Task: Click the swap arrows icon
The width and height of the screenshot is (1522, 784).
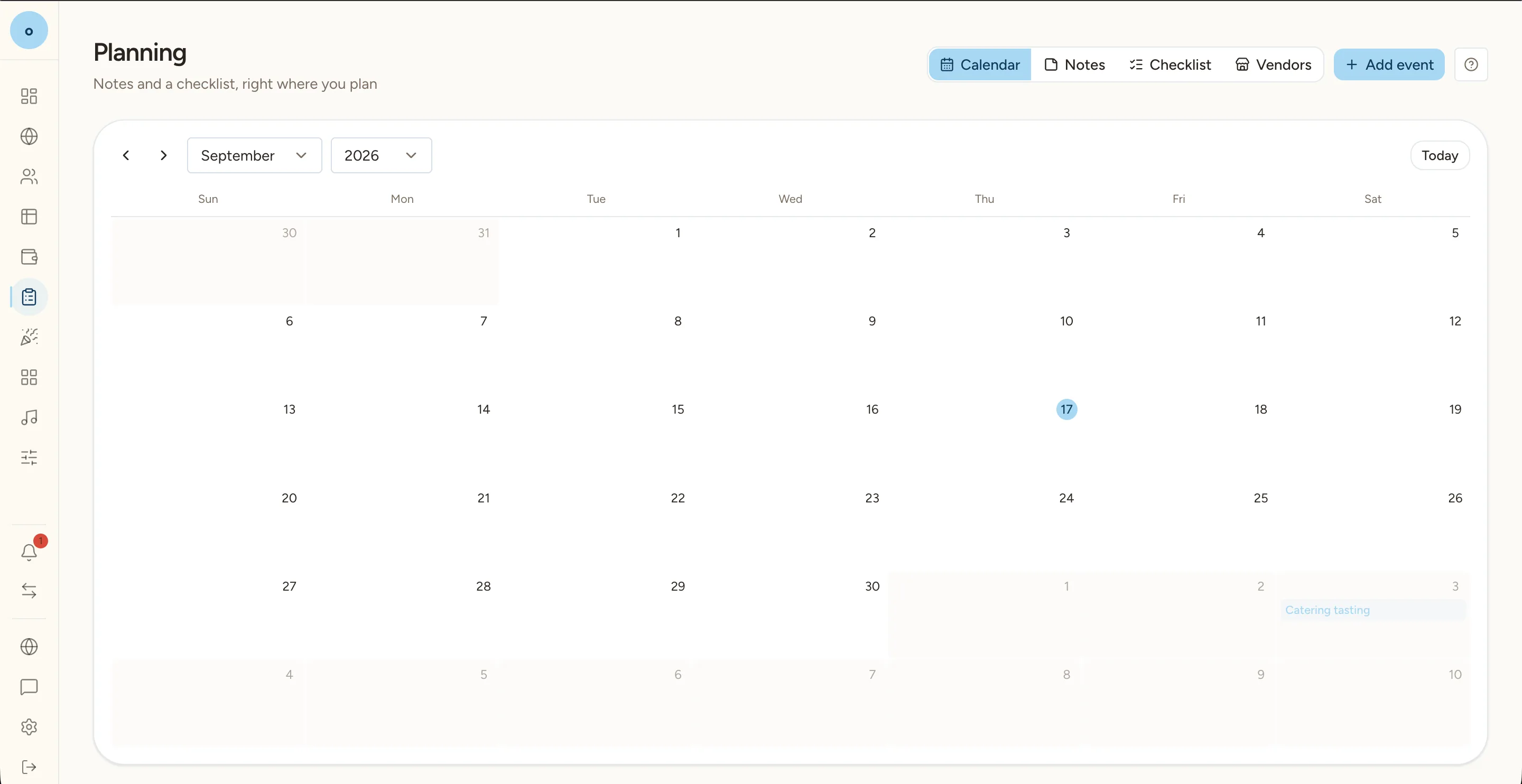Action: click(x=29, y=591)
